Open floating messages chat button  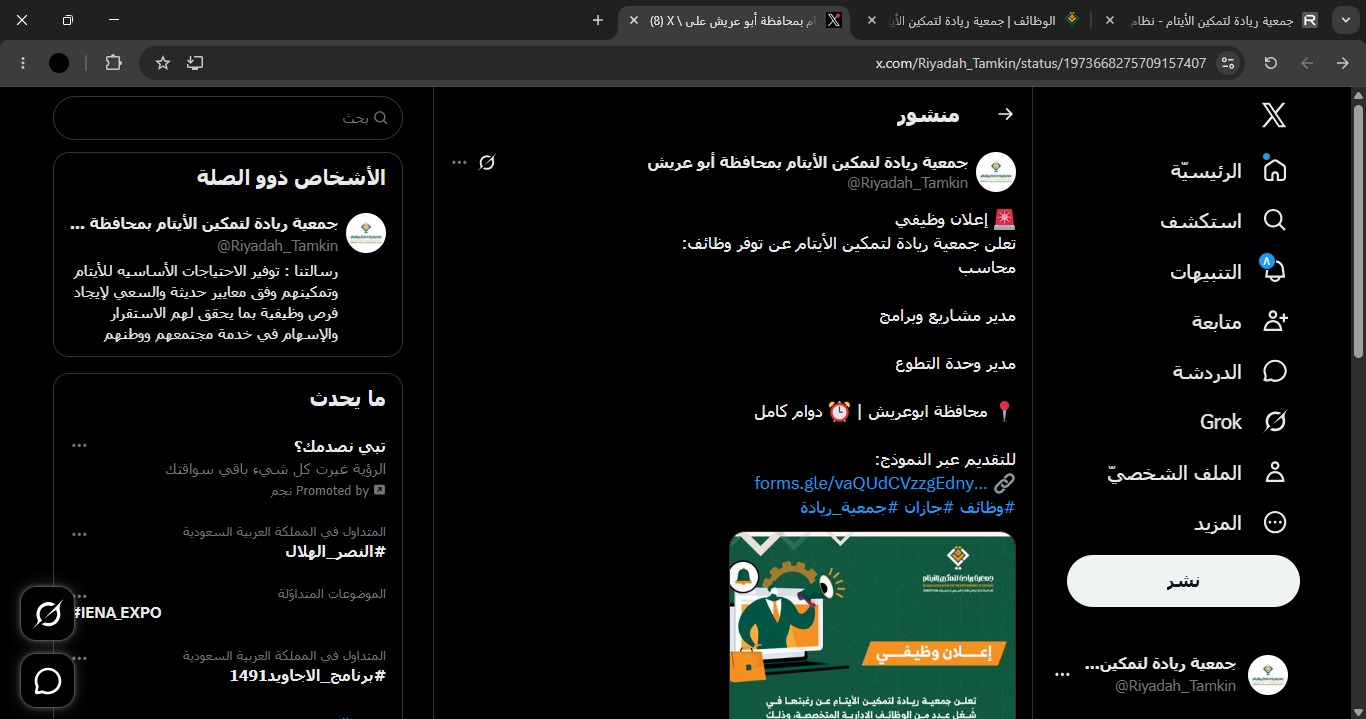point(48,681)
